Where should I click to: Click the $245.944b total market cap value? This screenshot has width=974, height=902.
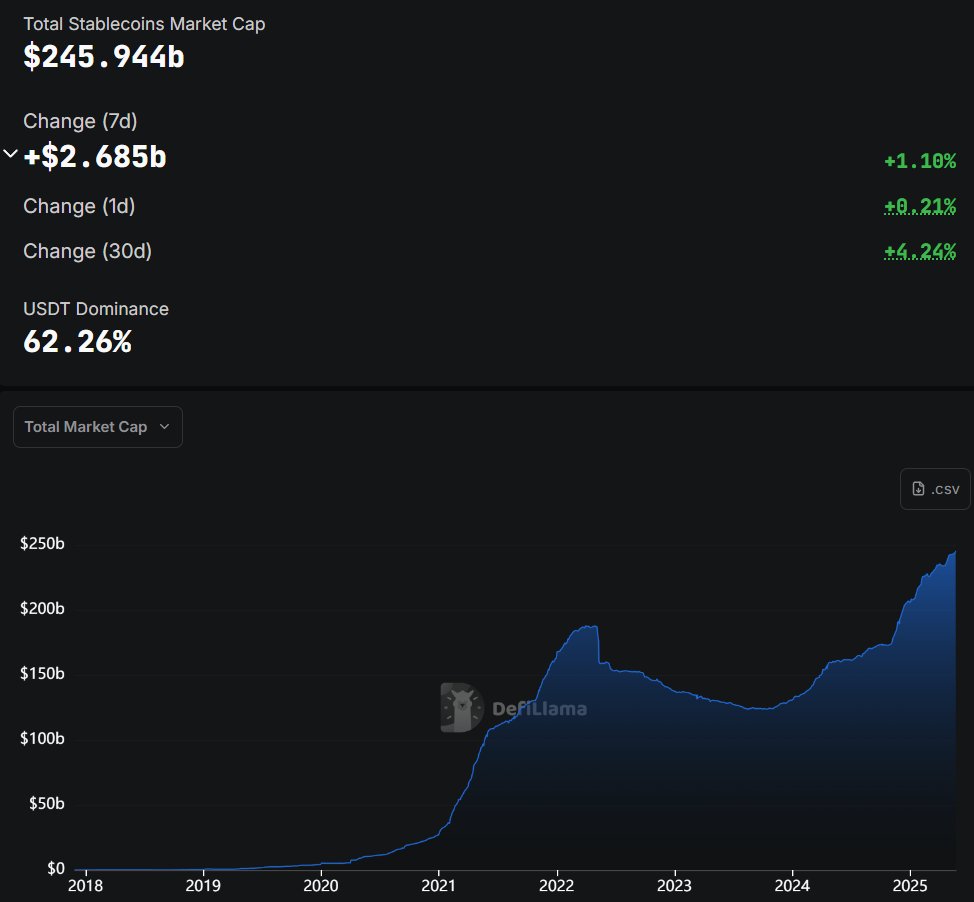coord(104,57)
